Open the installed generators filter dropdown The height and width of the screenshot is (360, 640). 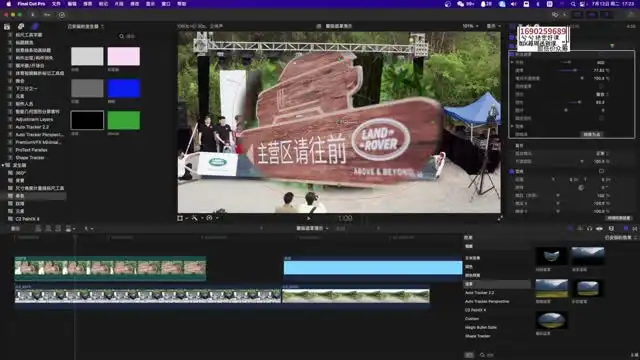(x=85, y=27)
